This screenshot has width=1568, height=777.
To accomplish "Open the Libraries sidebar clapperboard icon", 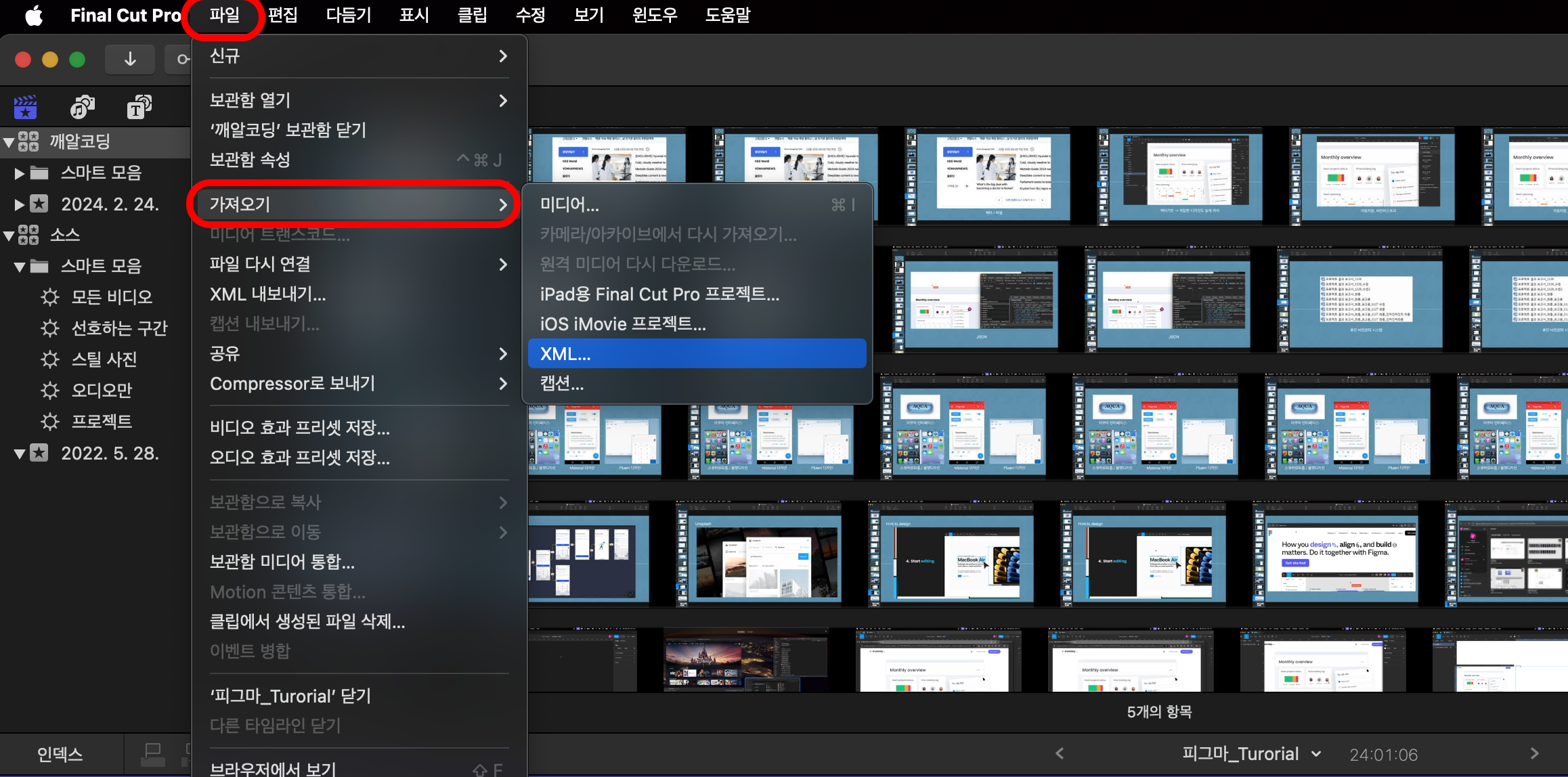I will pos(26,107).
